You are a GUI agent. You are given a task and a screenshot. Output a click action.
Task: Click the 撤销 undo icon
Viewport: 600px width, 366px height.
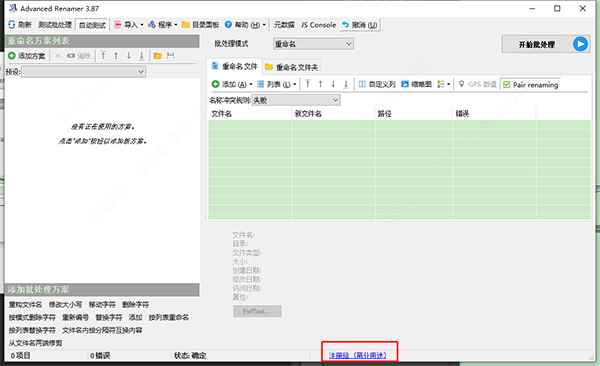click(x=346, y=25)
